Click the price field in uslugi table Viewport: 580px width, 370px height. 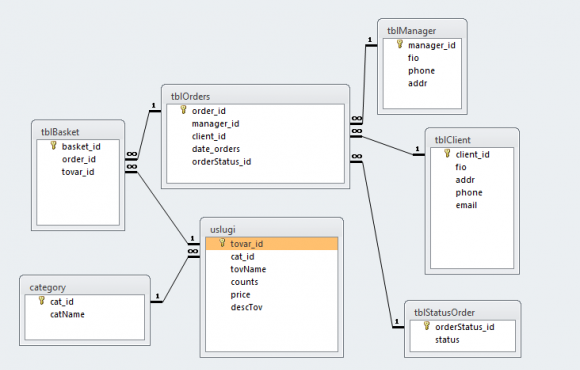240,295
